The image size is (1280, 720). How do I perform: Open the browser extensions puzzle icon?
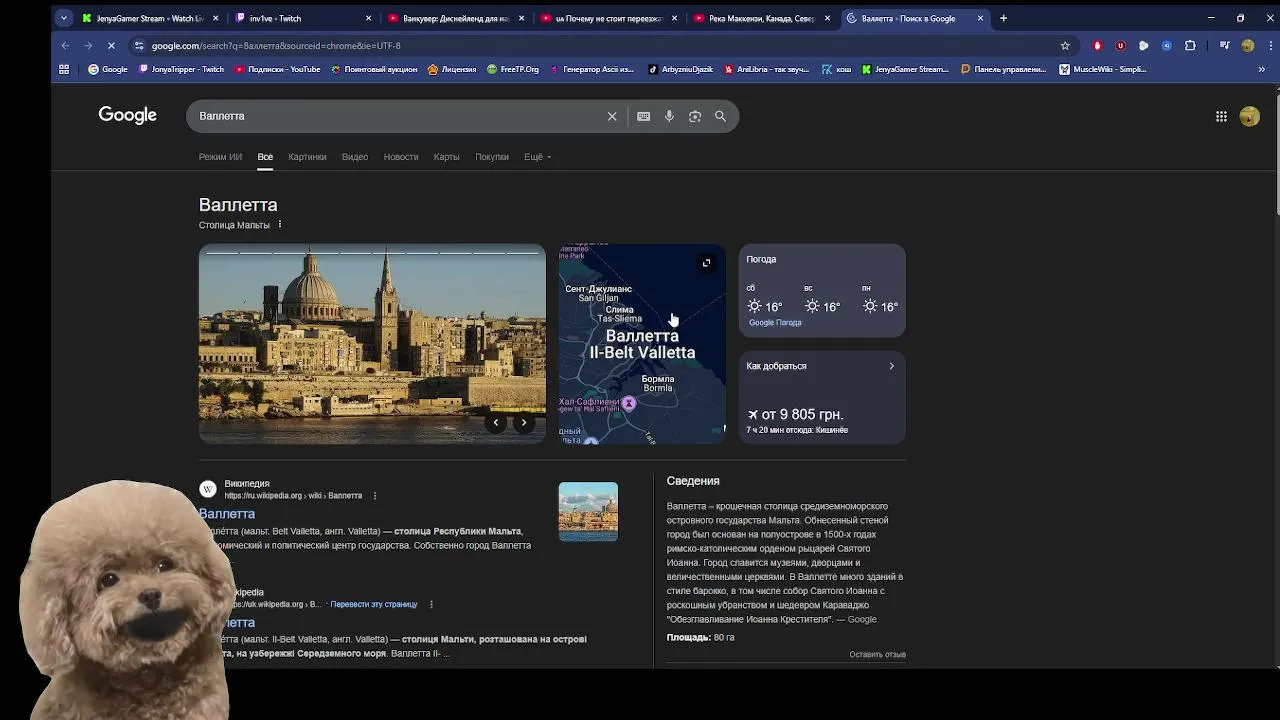1190,45
